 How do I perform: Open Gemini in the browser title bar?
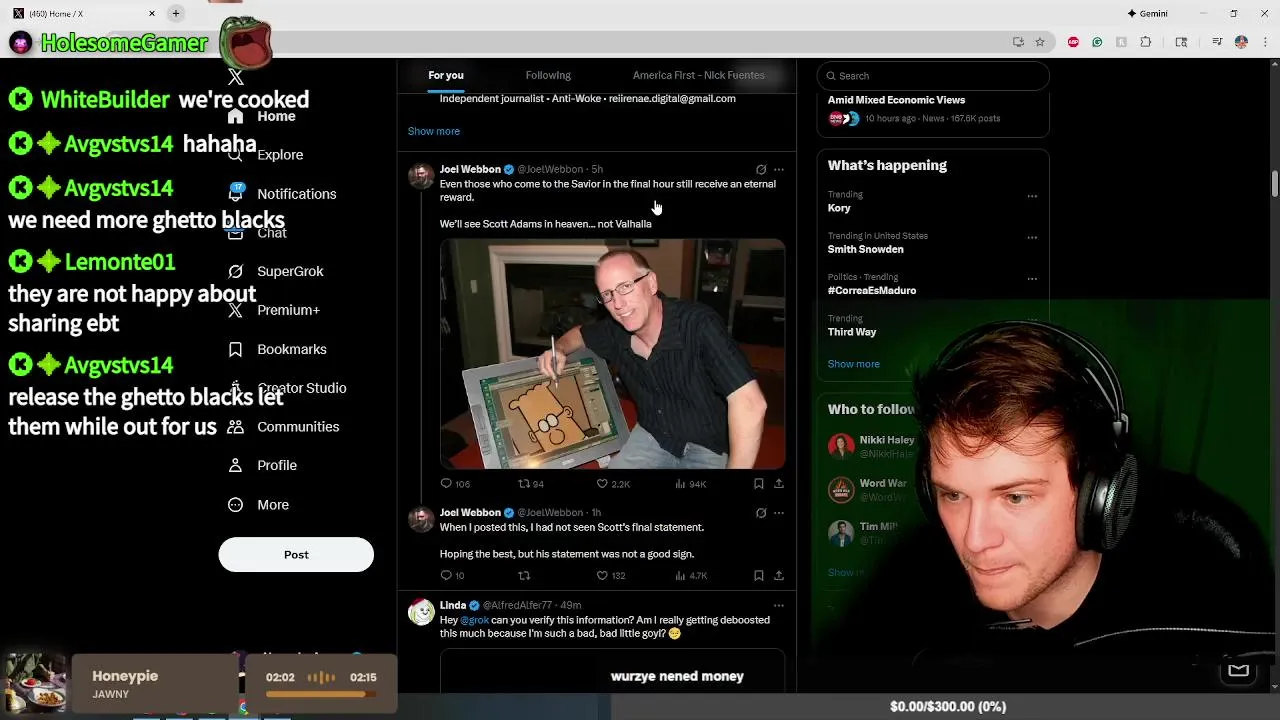[1147, 13]
